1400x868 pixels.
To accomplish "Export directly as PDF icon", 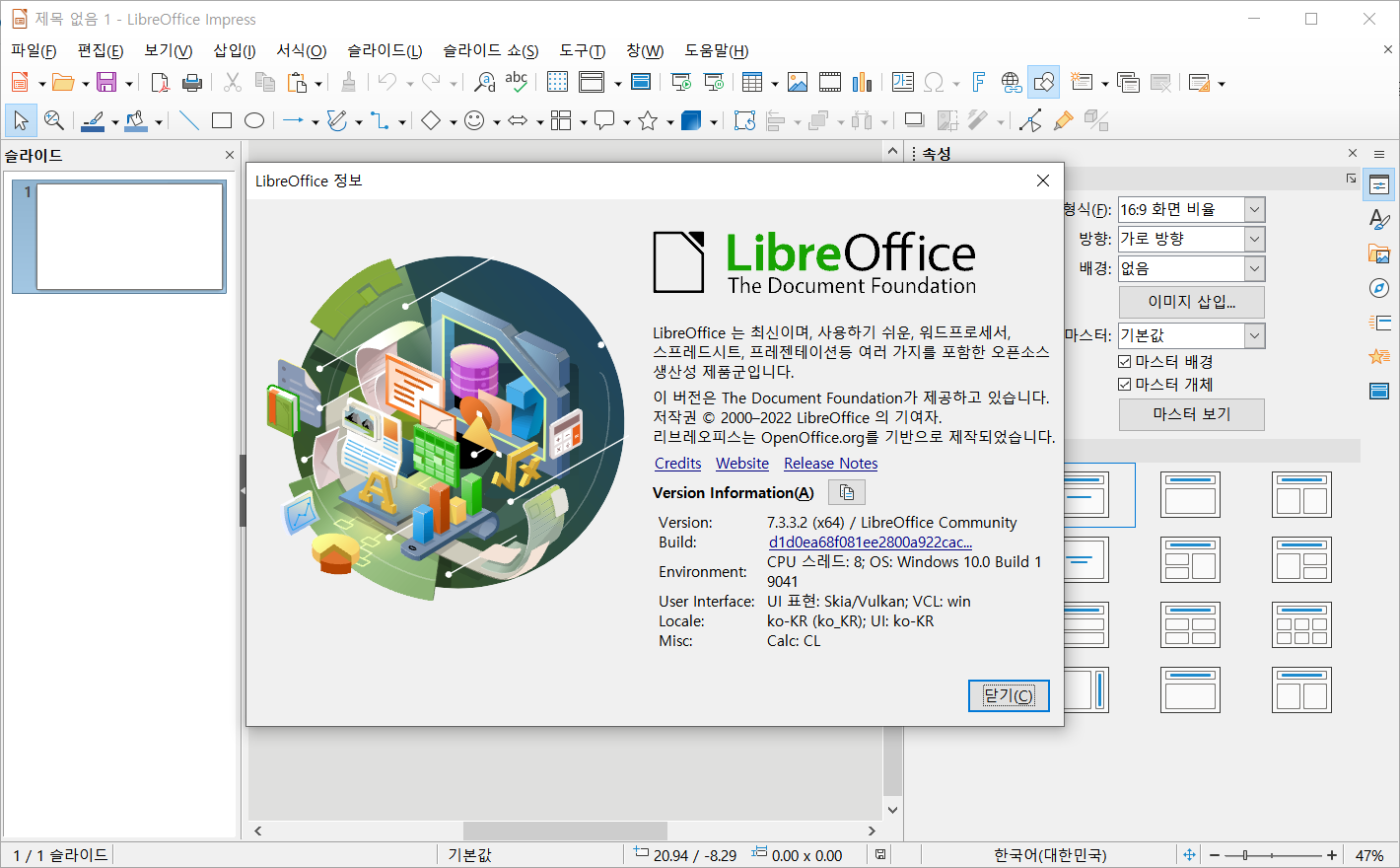I will [x=160, y=83].
